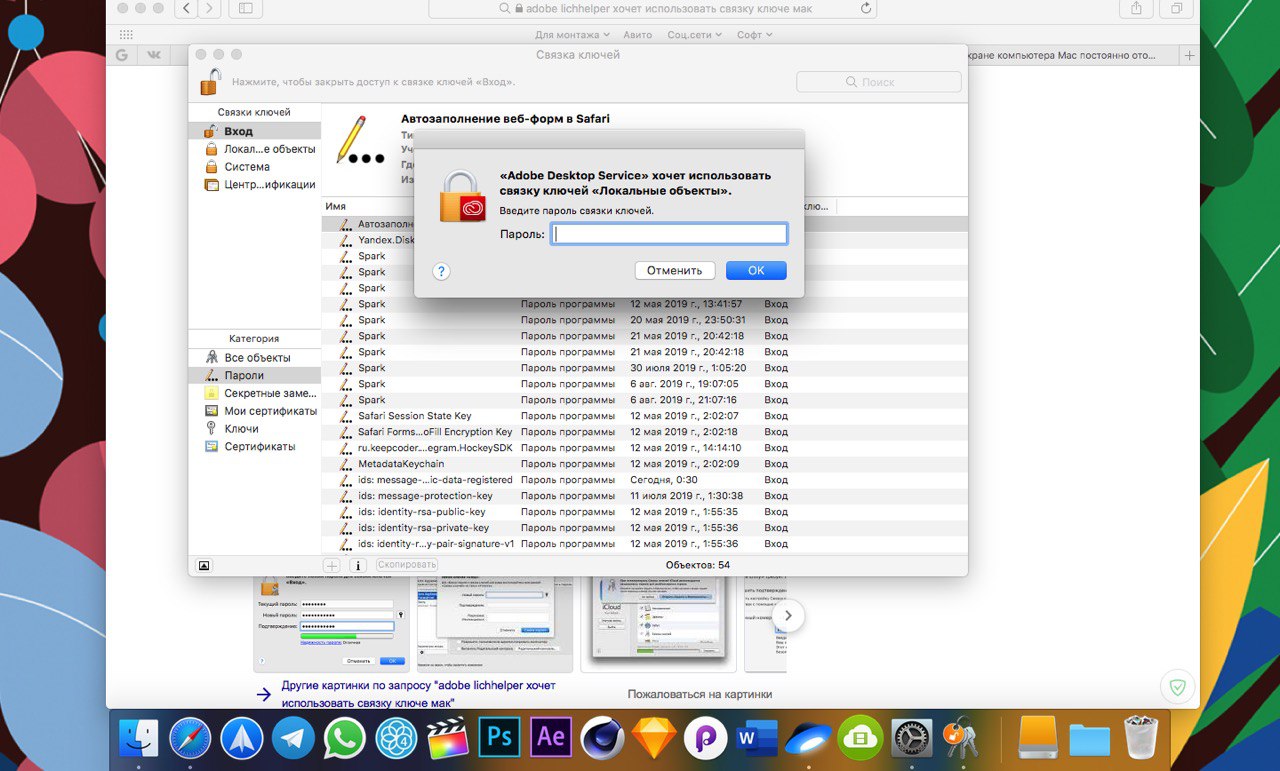Launch Final Cut Pro from the Dock
This screenshot has width=1280, height=771.
448,739
